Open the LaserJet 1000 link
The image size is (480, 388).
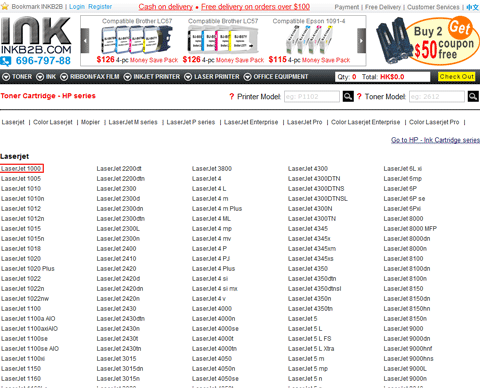(x=21, y=169)
